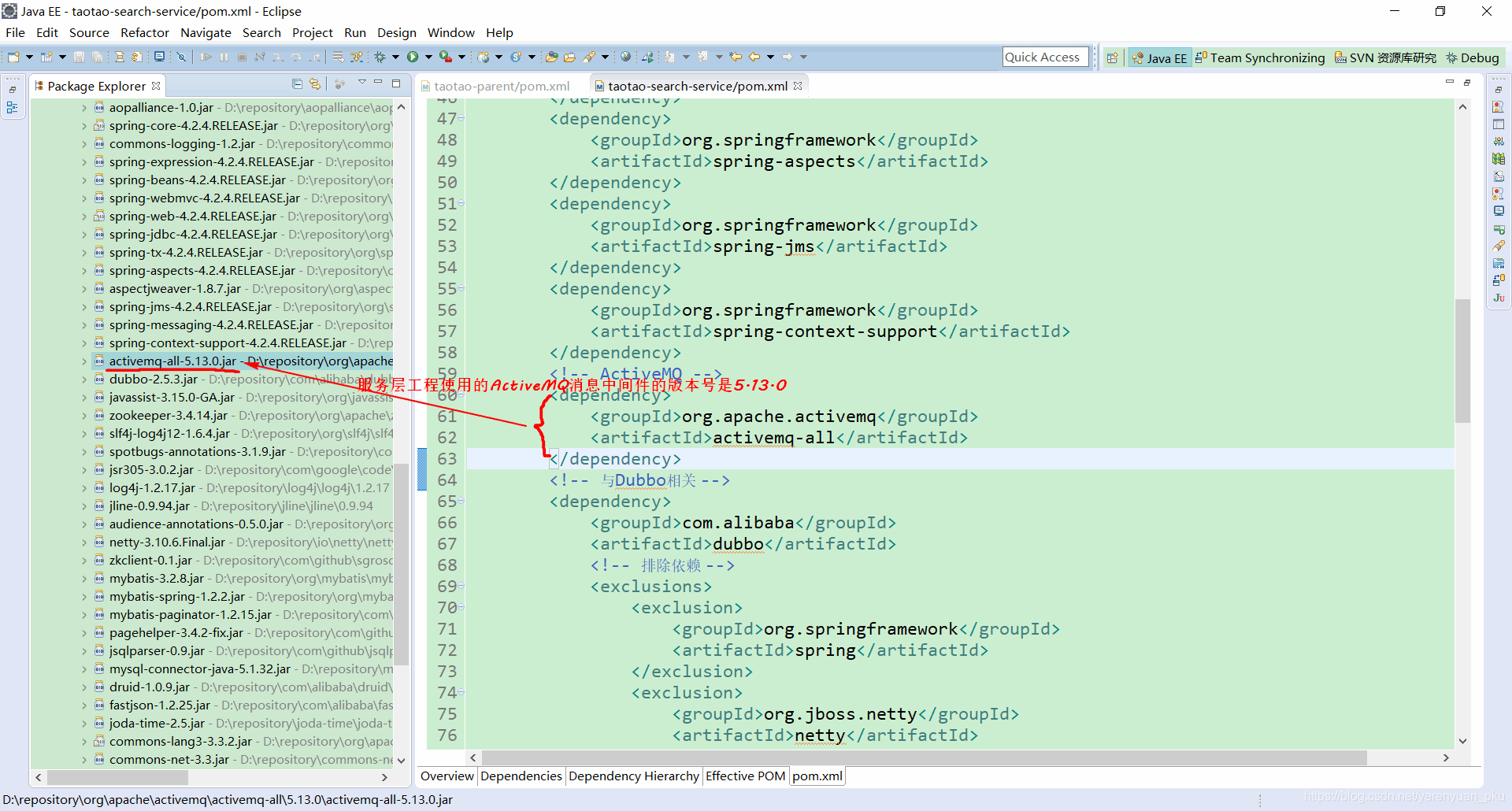
Task: Click the Quick Access search field
Action: [1045, 57]
